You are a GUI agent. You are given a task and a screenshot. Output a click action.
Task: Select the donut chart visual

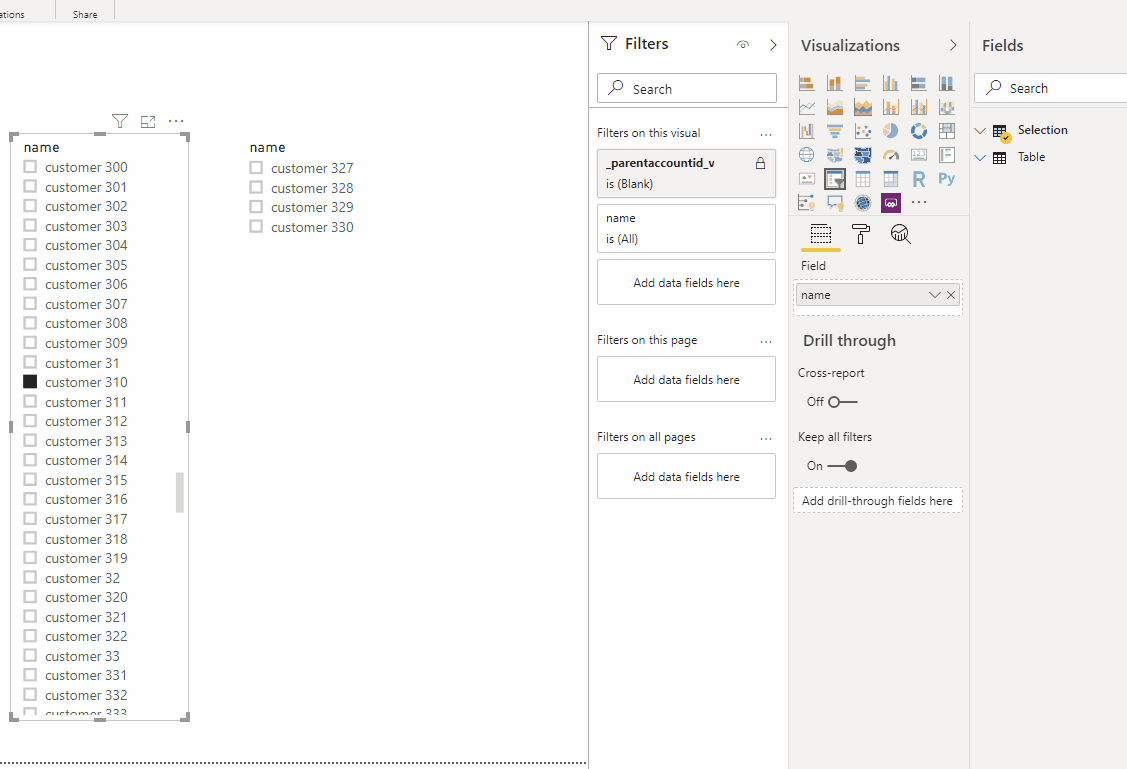tap(919, 131)
